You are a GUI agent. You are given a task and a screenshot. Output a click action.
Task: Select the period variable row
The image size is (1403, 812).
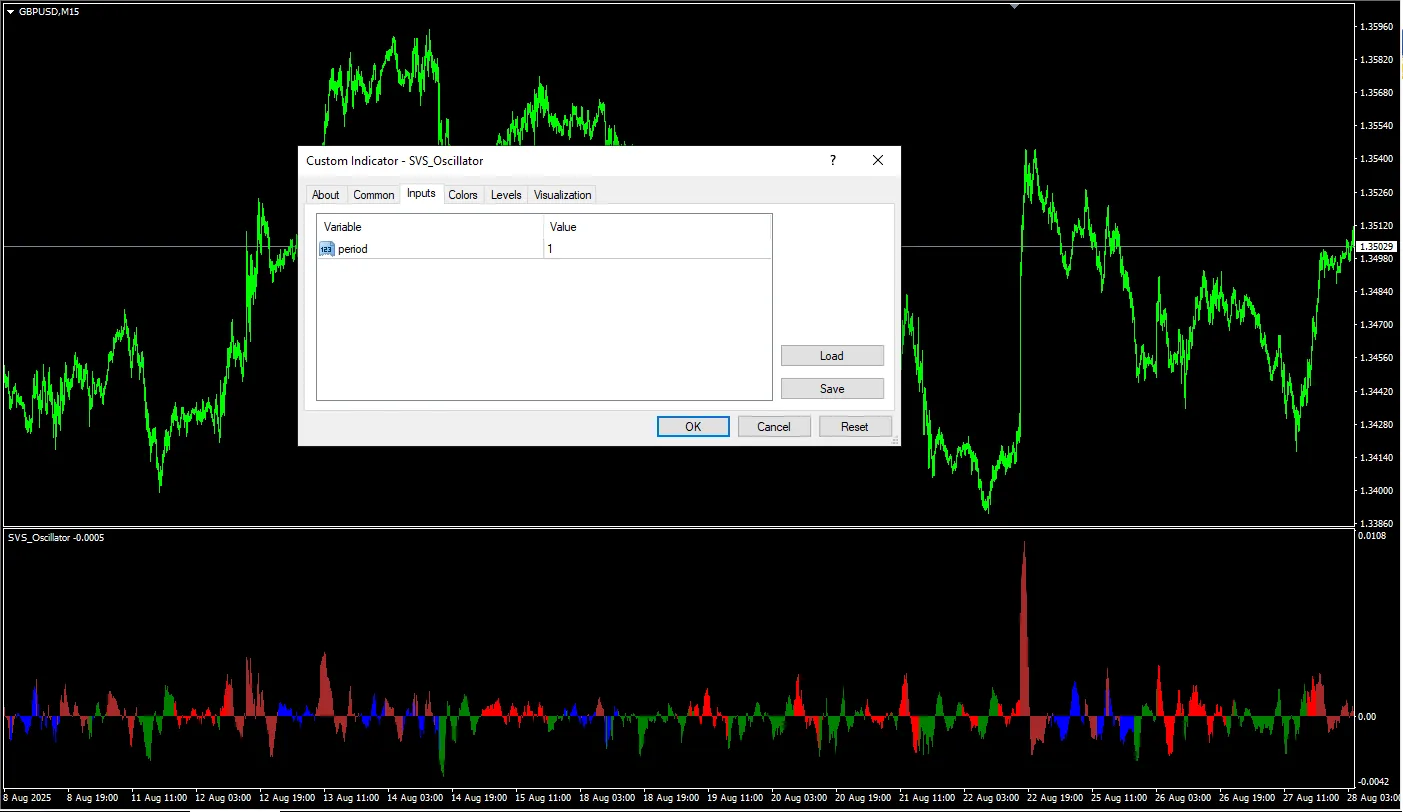[544, 249]
